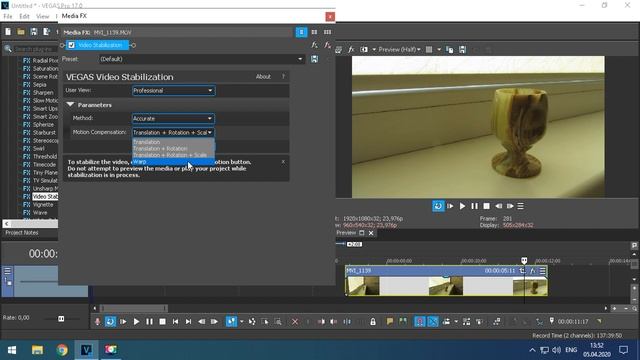Select the normal edit tool in transport toolbar

231,322
